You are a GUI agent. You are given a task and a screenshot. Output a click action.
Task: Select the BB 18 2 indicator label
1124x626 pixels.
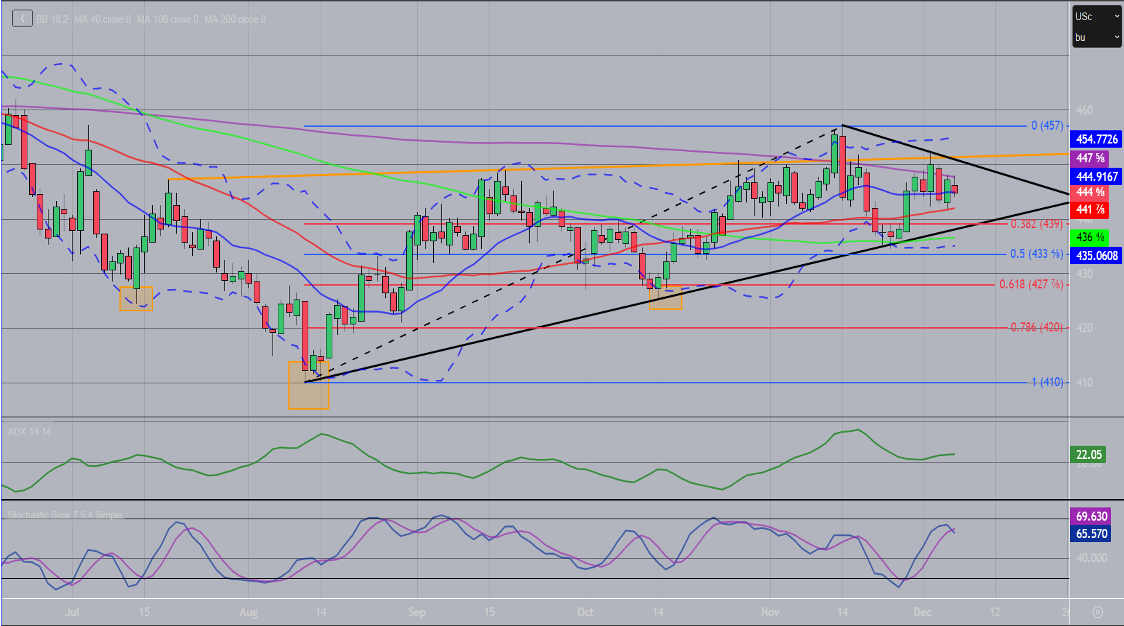54,19
